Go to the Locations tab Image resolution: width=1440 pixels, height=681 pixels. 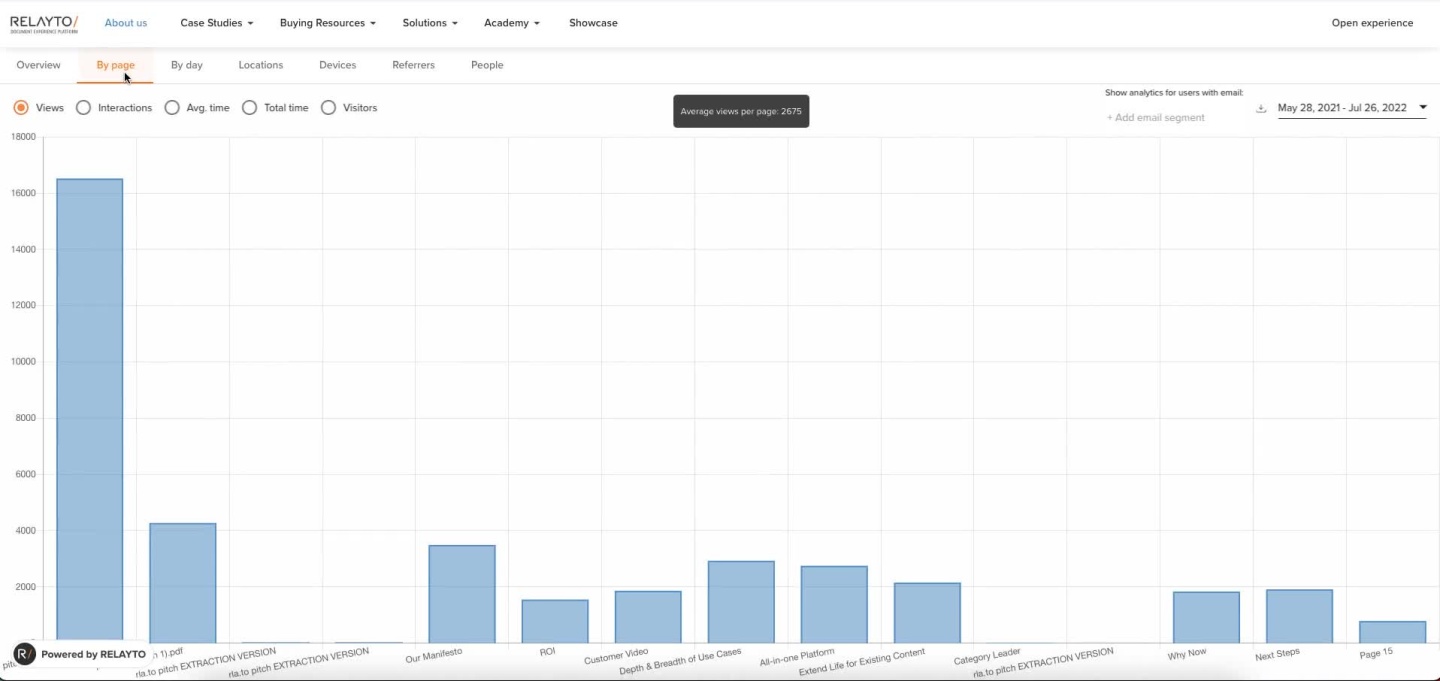260,65
